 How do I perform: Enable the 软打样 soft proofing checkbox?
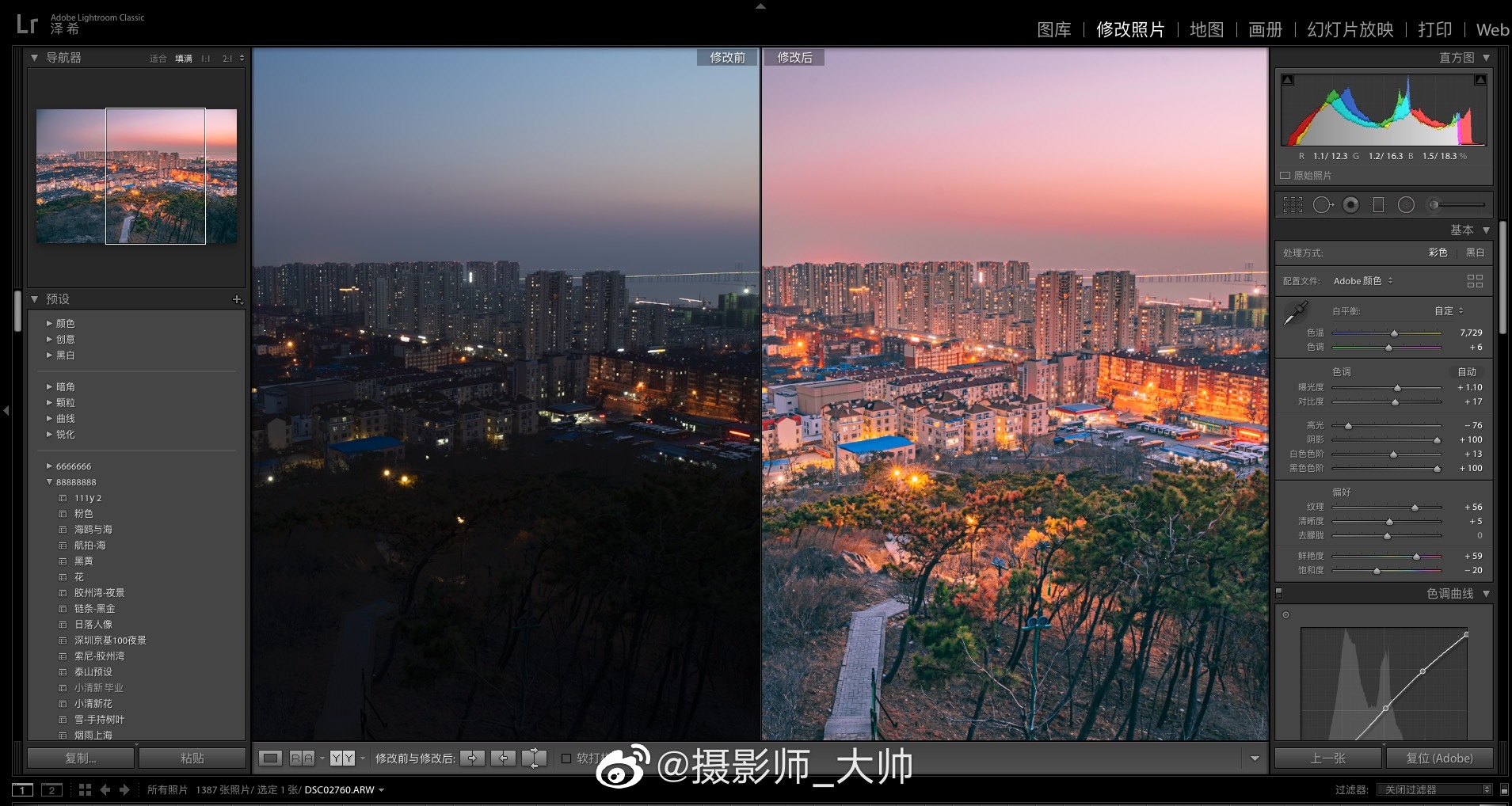(566, 758)
